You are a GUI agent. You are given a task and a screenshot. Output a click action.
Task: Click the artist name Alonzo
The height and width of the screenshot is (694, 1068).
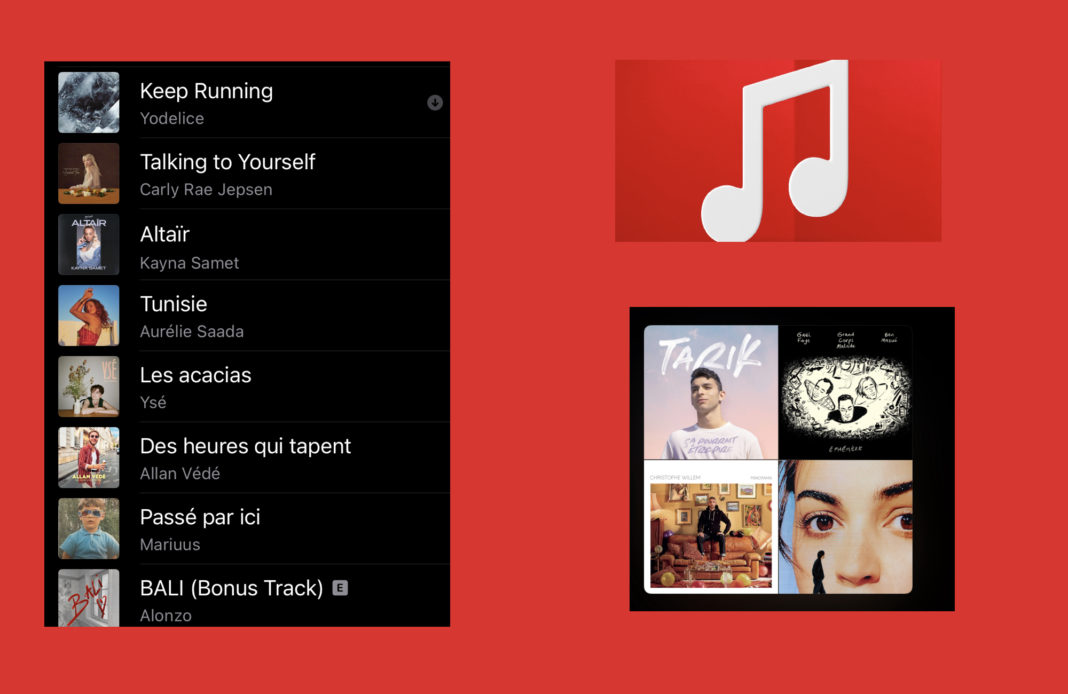pos(166,616)
